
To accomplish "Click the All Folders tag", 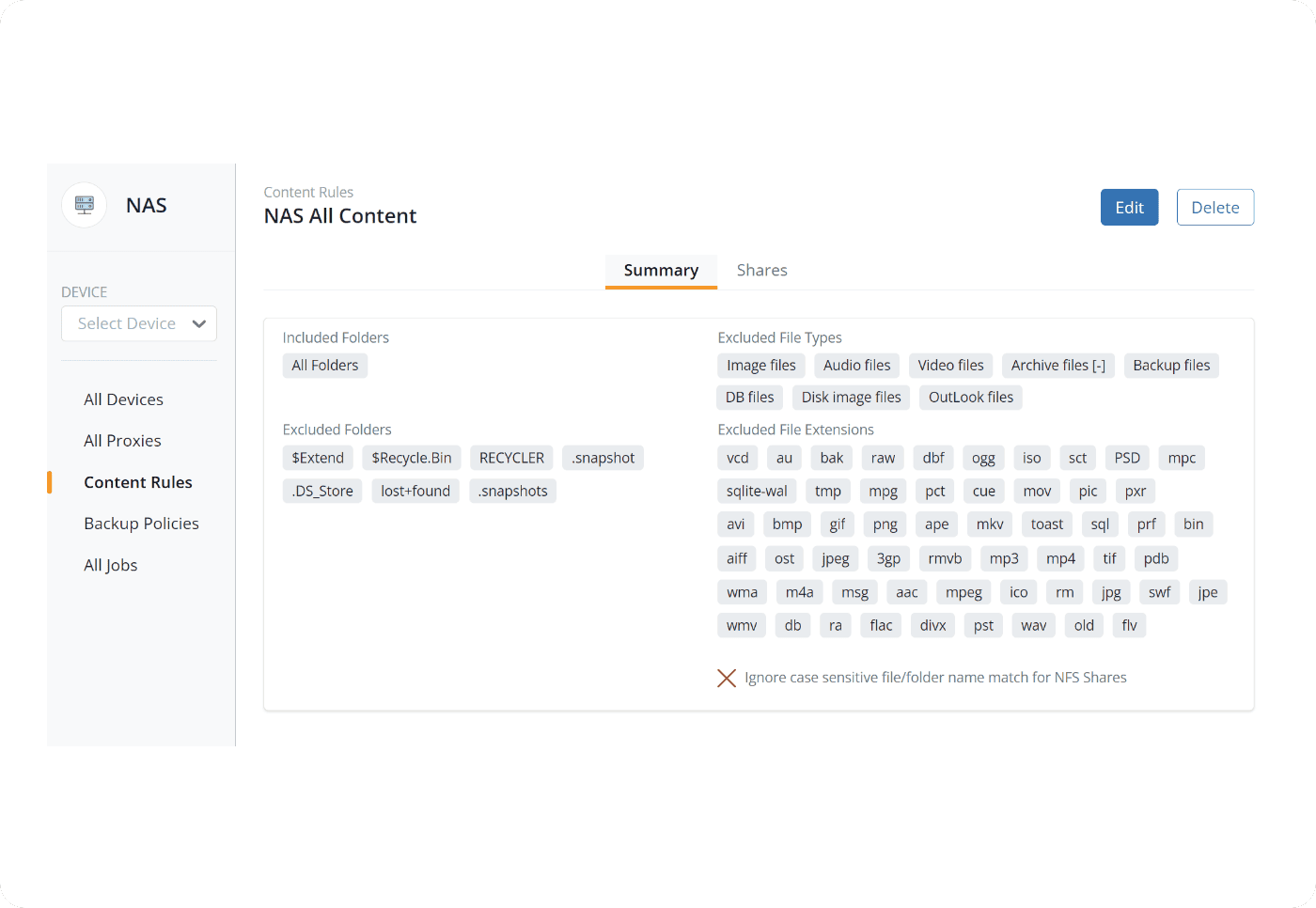I will coord(324,366).
